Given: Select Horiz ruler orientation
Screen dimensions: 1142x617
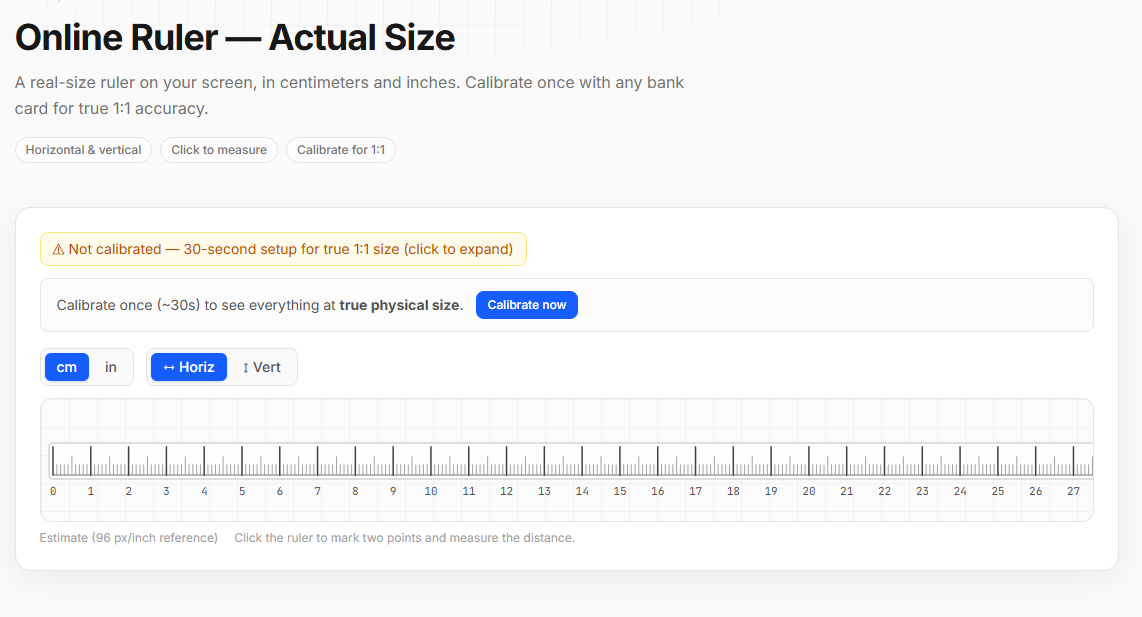Looking at the screenshot, I should click(x=189, y=367).
